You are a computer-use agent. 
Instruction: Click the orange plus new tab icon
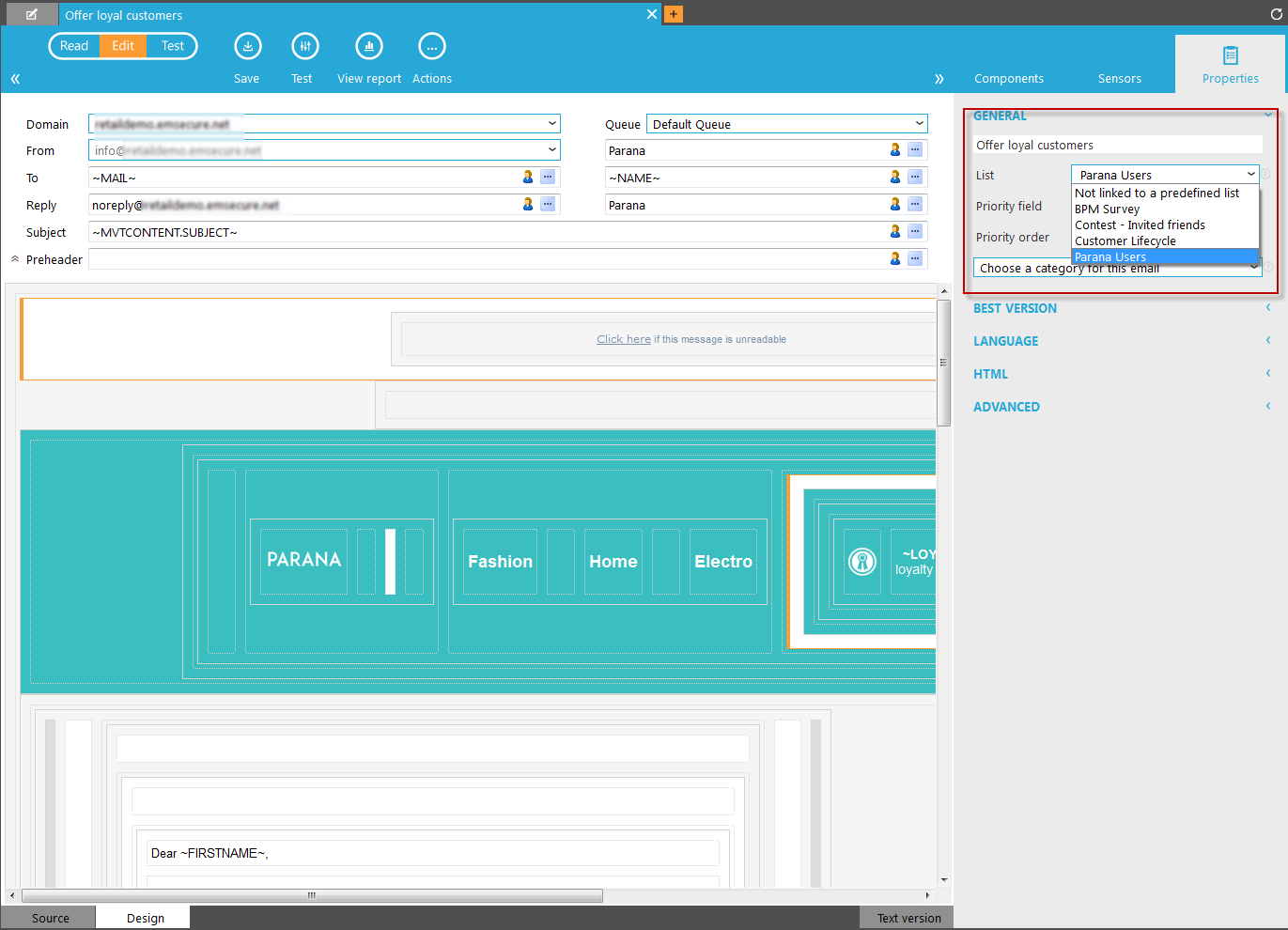pos(674,14)
